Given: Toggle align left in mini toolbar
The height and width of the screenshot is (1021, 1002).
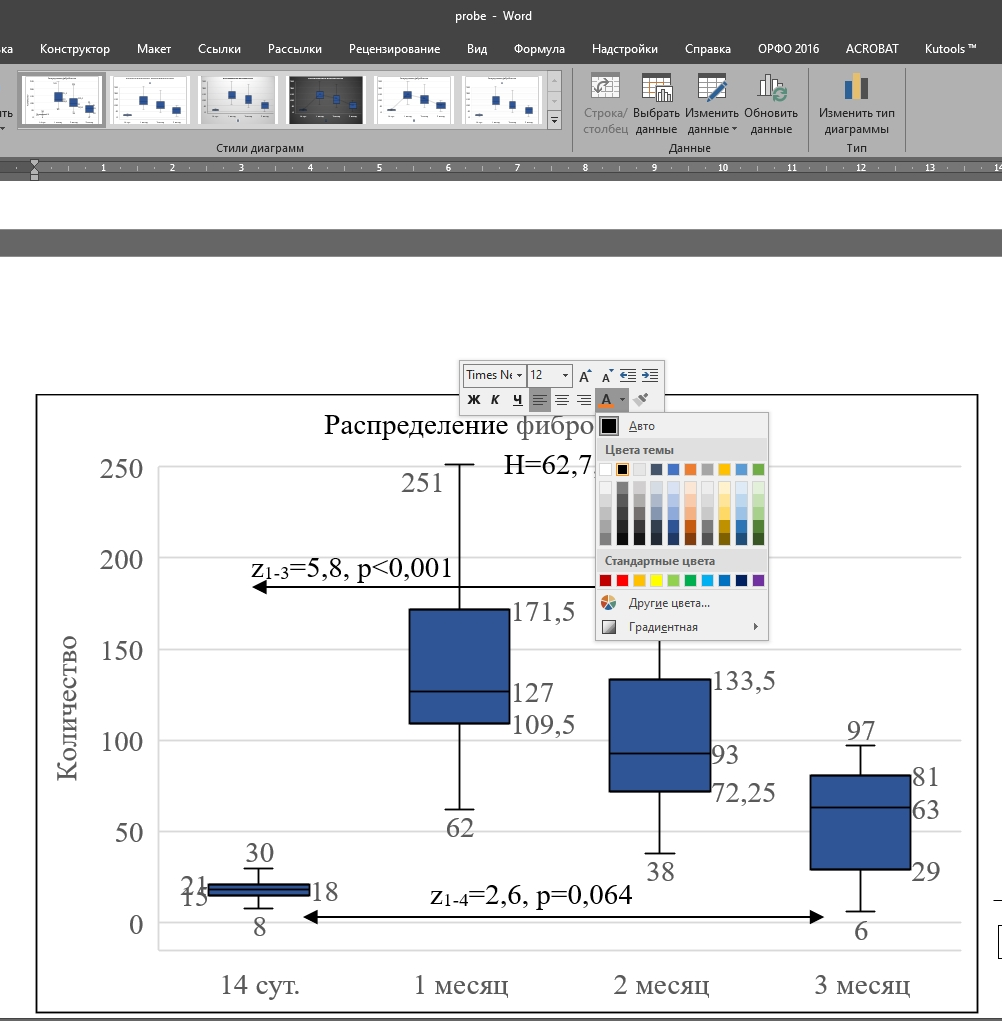Looking at the screenshot, I should click(x=539, y=400).
